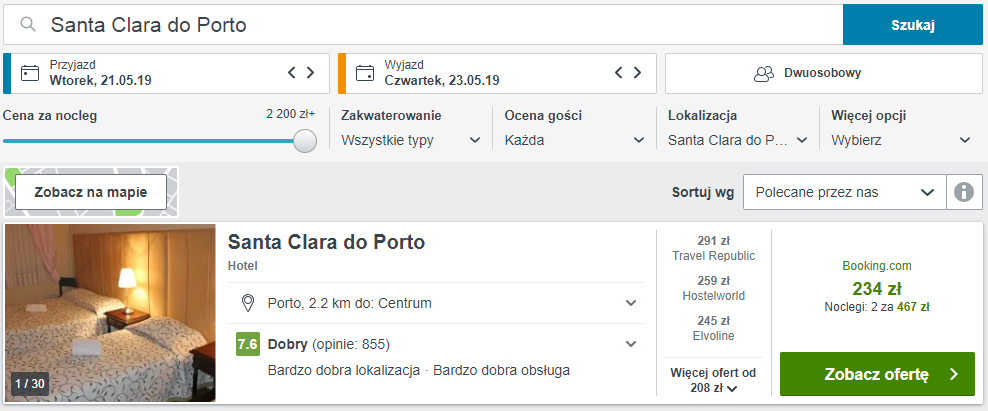The height and width of the screenshot is (411, 988).
Task: Click the Hotel accommodation type label
Action: [243, 266]
